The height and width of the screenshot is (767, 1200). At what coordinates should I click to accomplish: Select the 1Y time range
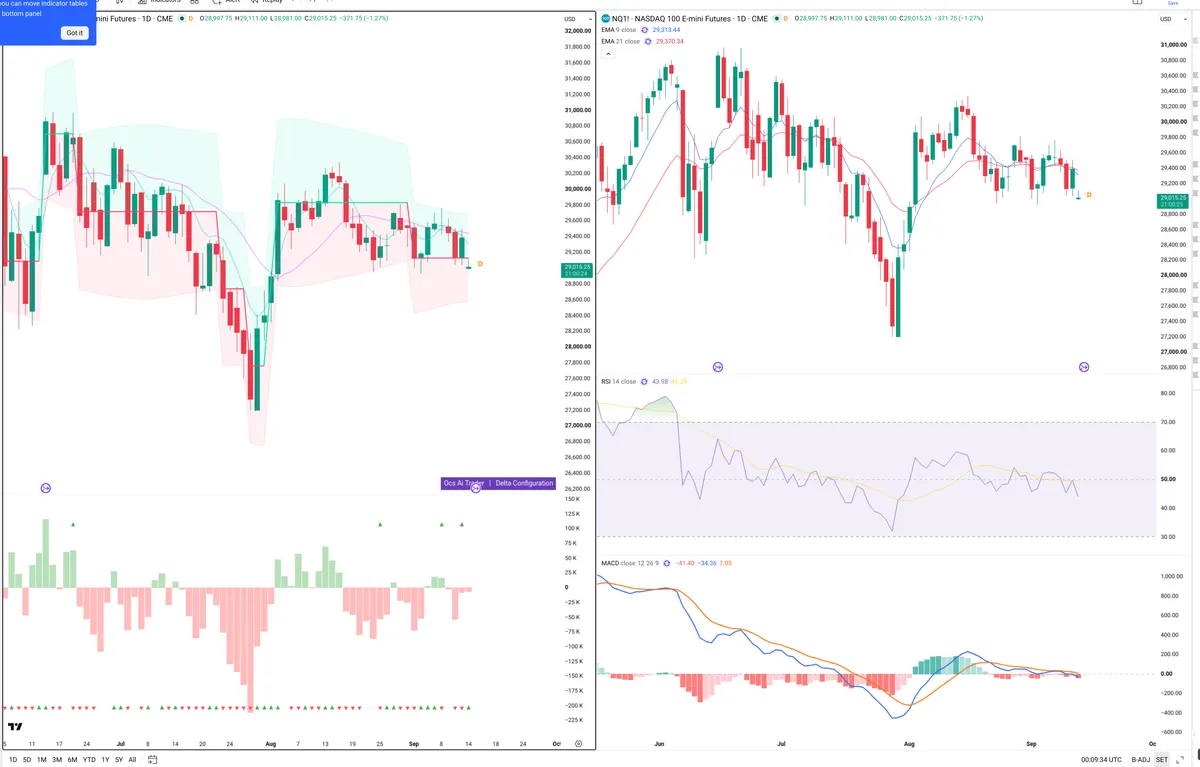(x=105, y=759)
